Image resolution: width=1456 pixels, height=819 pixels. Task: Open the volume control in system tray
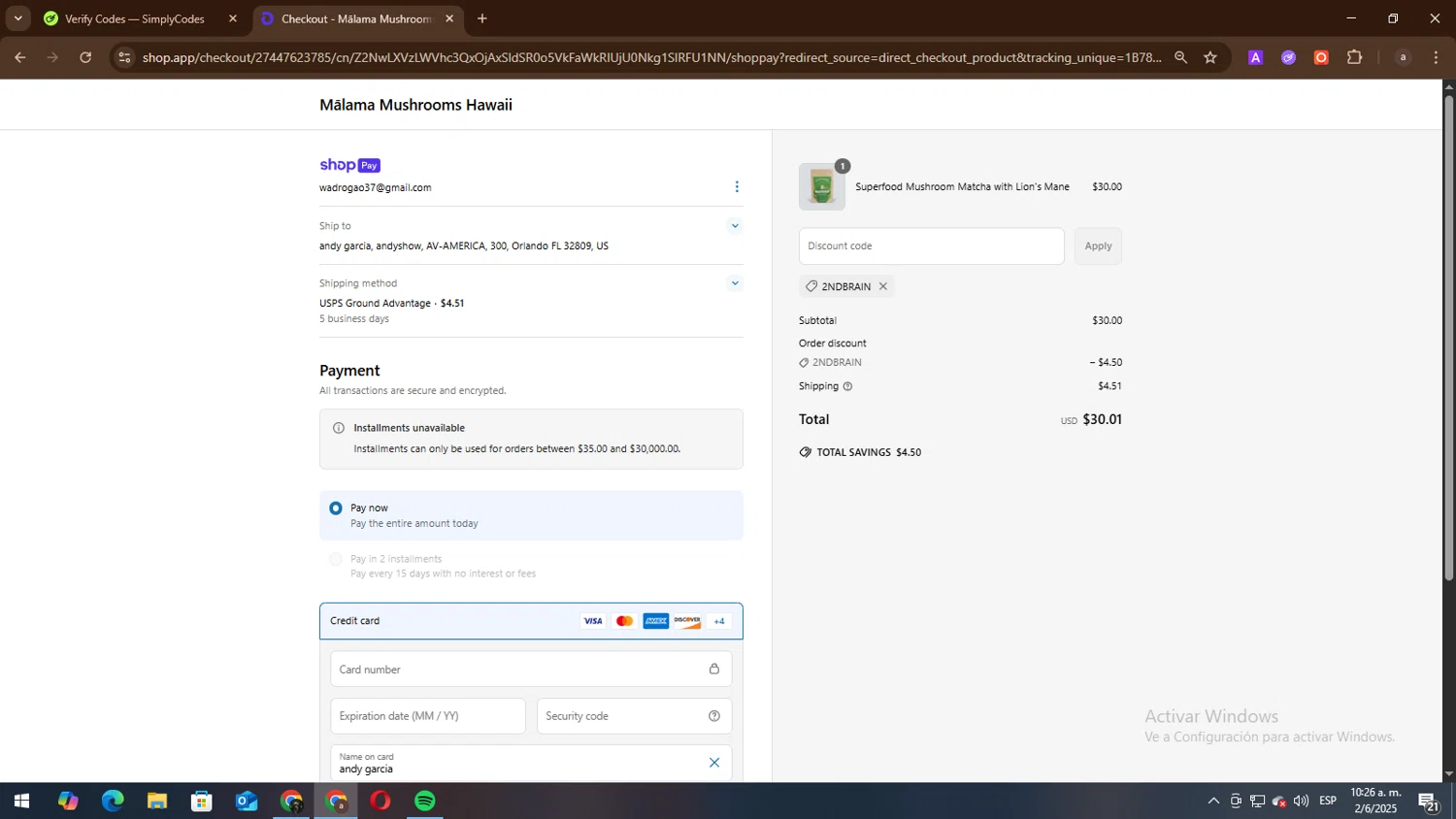1301,802
